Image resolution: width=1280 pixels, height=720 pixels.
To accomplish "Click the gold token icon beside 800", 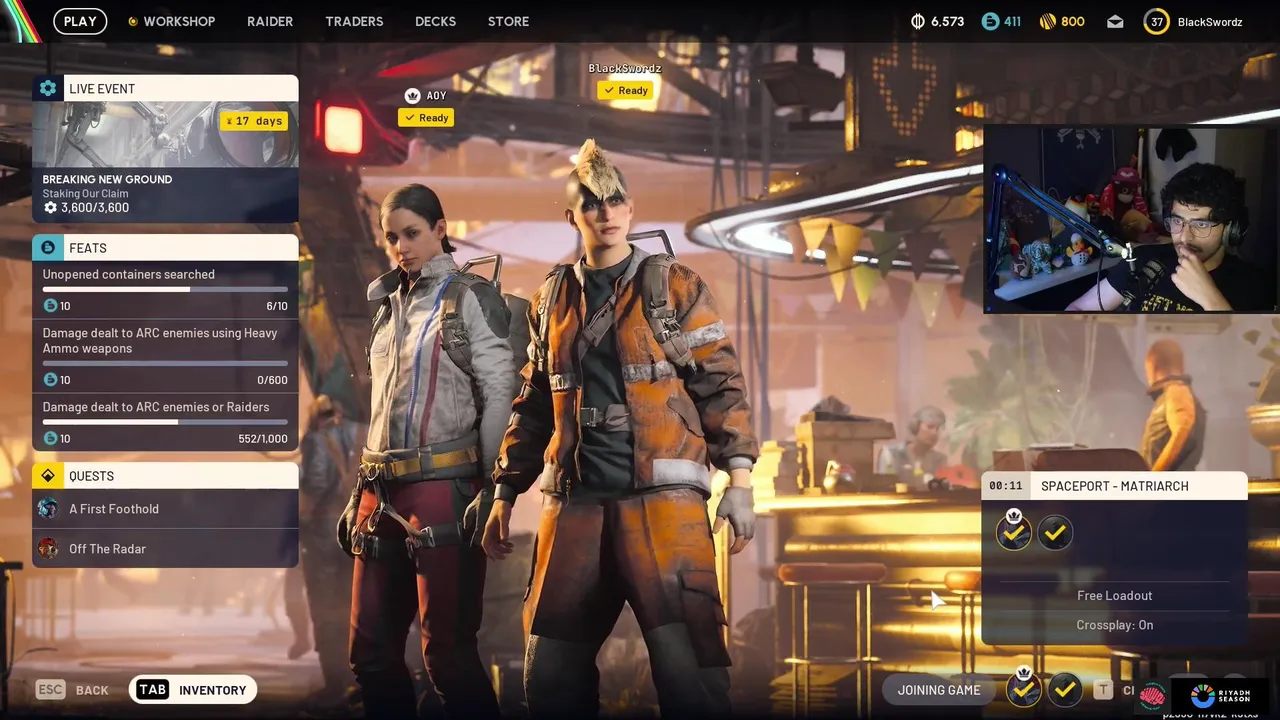I will [x=1048, y=21].
